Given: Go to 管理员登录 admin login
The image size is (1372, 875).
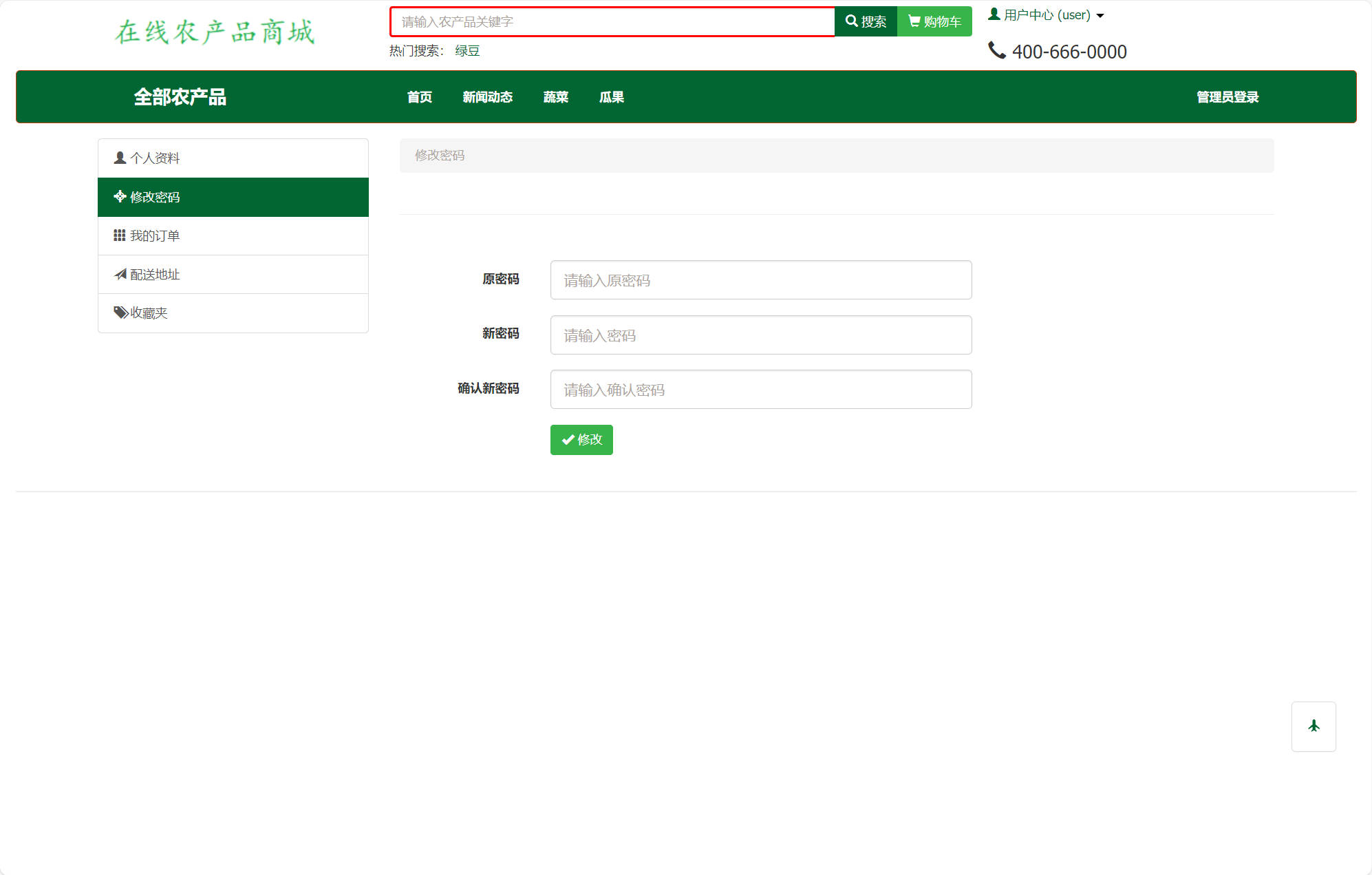Looking at the screenshot, I should pyautogui.click(x=1226, y=97).
